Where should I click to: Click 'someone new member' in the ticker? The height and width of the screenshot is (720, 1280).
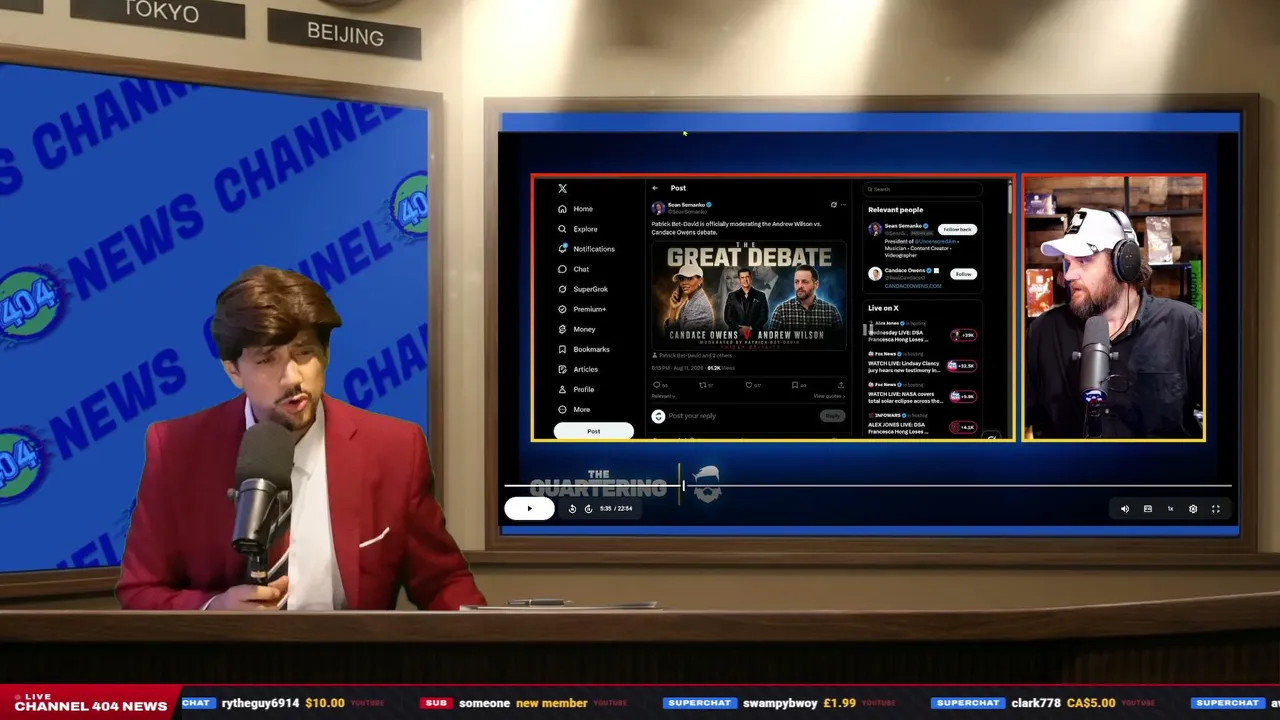[523, 703]
